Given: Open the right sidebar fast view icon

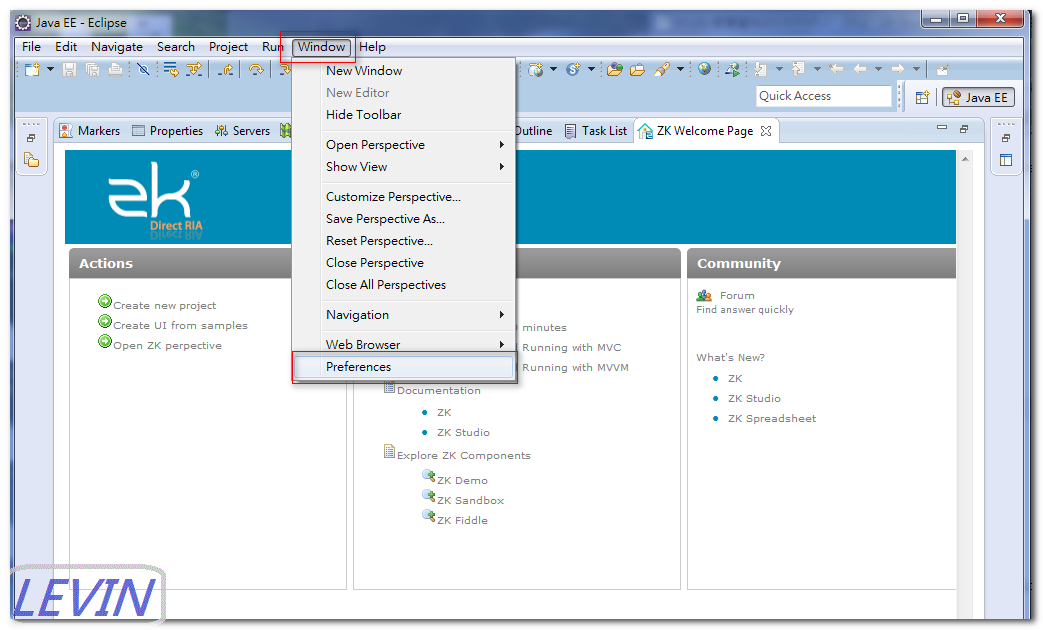Looking at the screenshot, I should pos(1006,160).
